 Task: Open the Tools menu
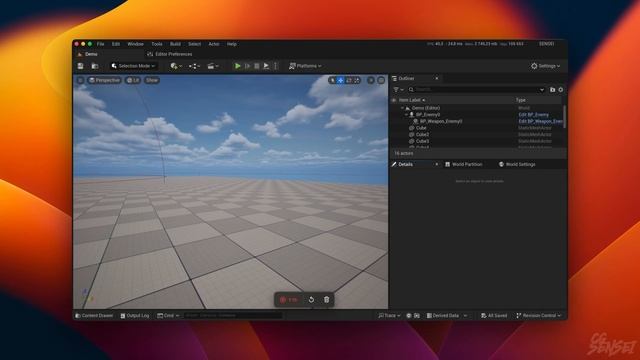pos(157,44)
